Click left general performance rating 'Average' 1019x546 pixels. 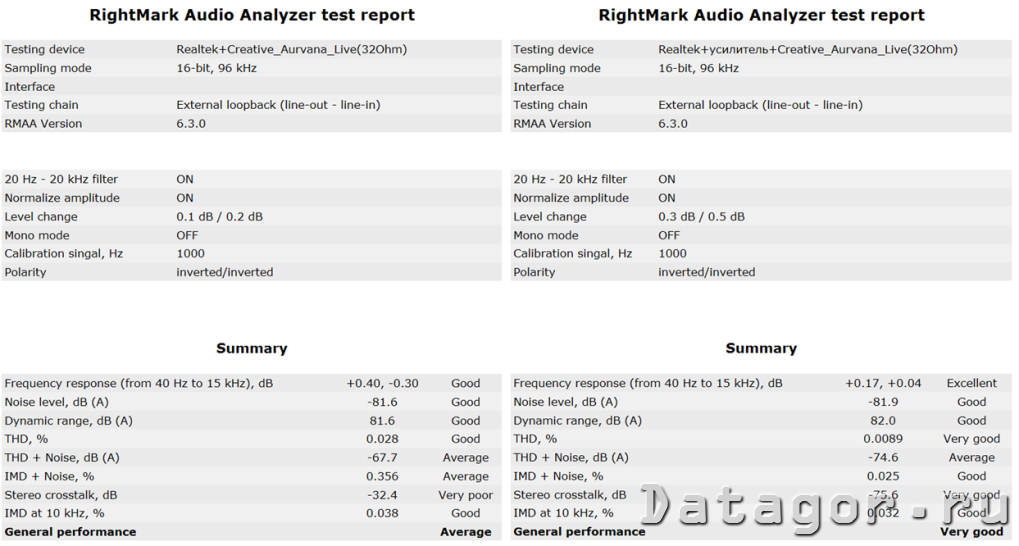(x=465, y=532)
